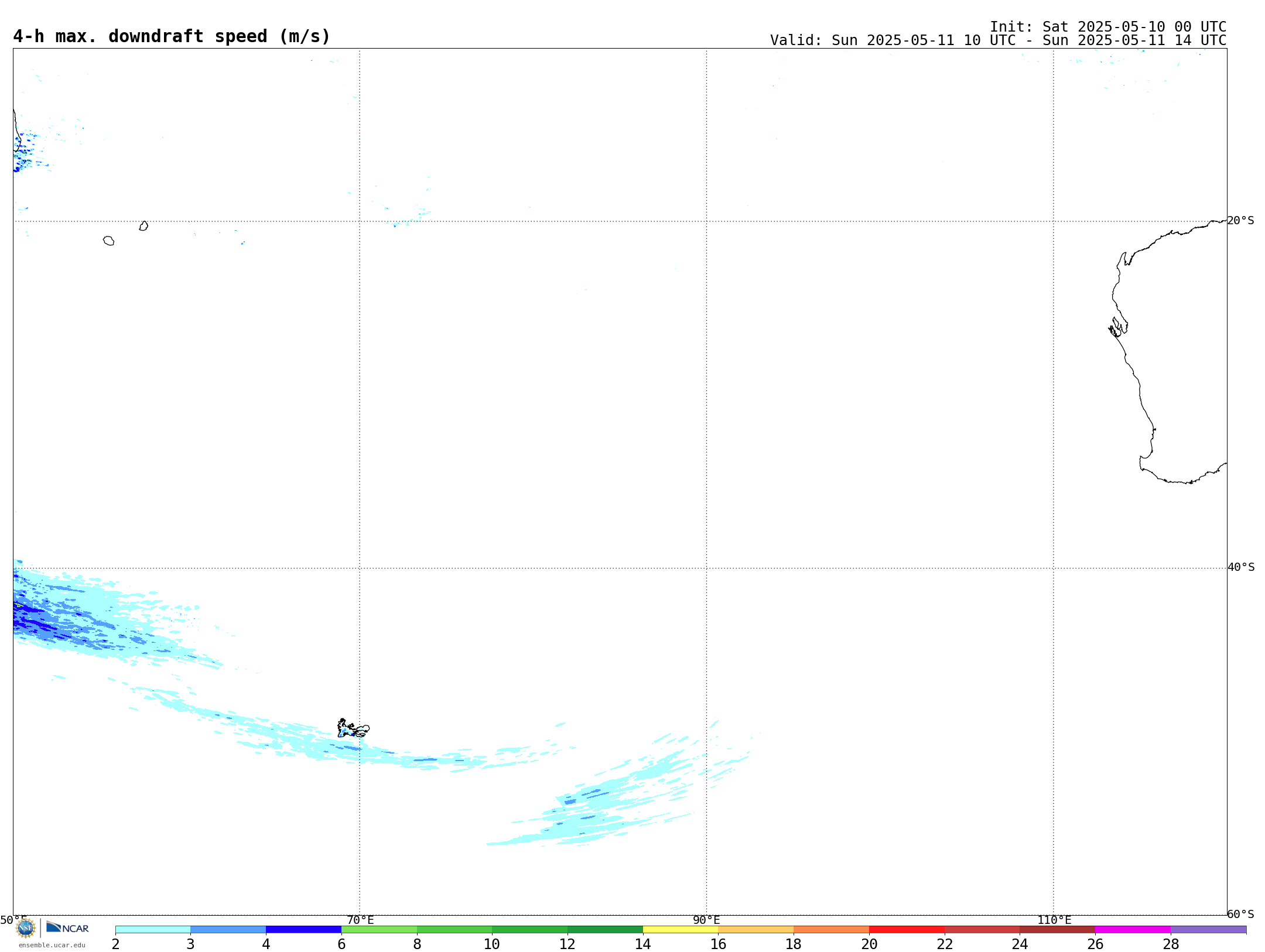Pick the light orange 16–18 m/s swatch
Viewport: 1265px width, 952px height.
[756, 930]
